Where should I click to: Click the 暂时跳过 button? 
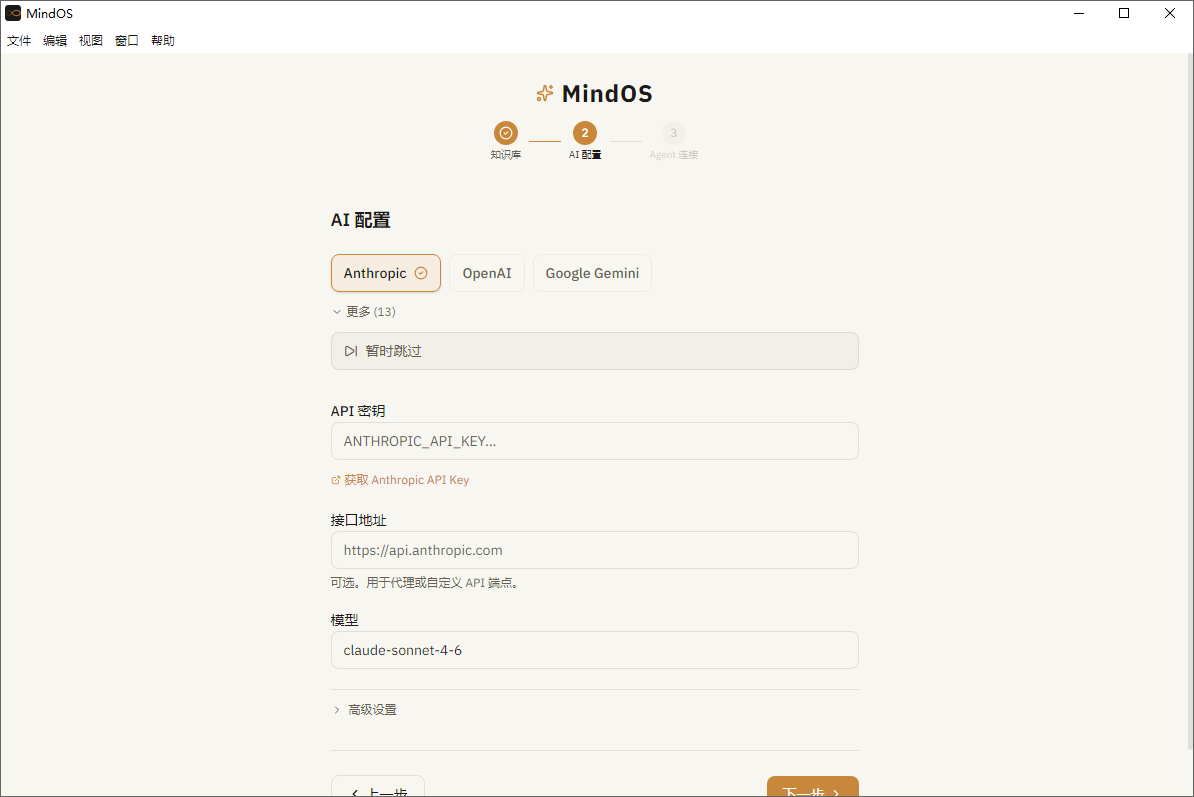pyautogui.click(x=594, y=351)
